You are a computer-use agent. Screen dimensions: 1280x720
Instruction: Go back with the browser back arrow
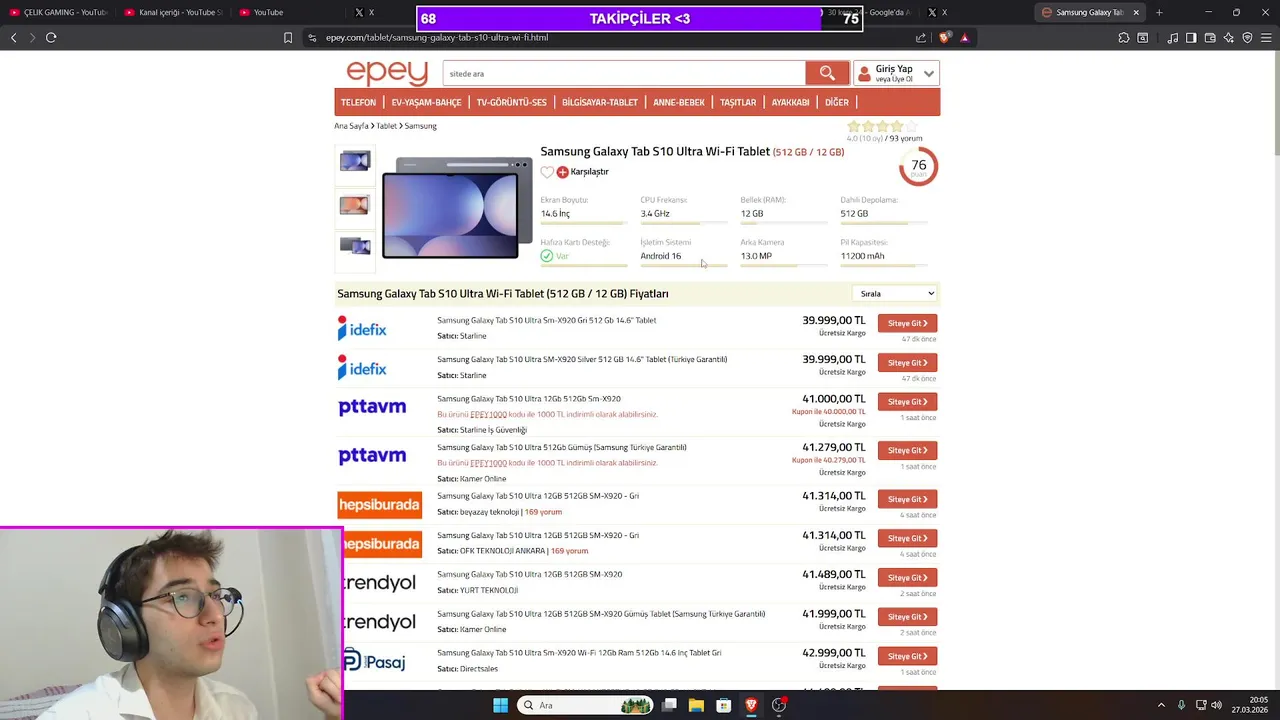(14, 37)
